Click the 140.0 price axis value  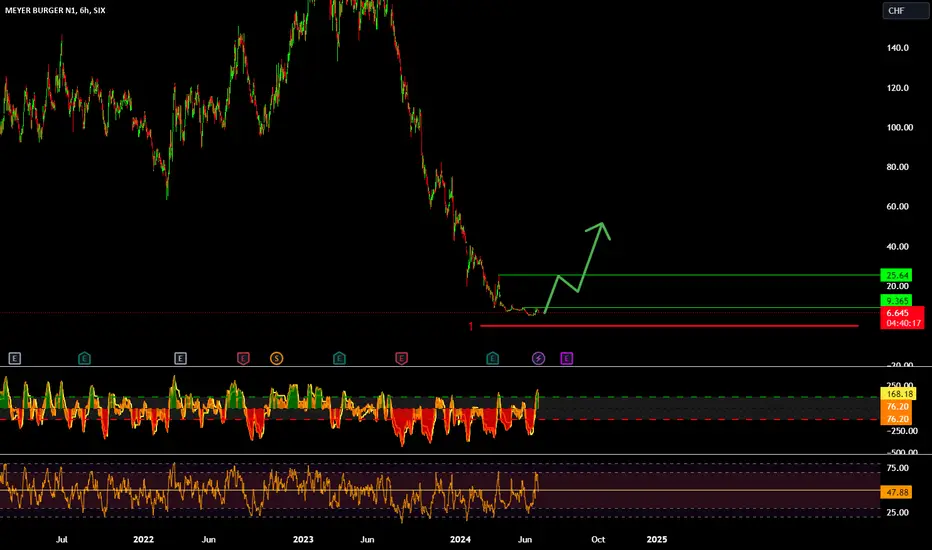898,48
